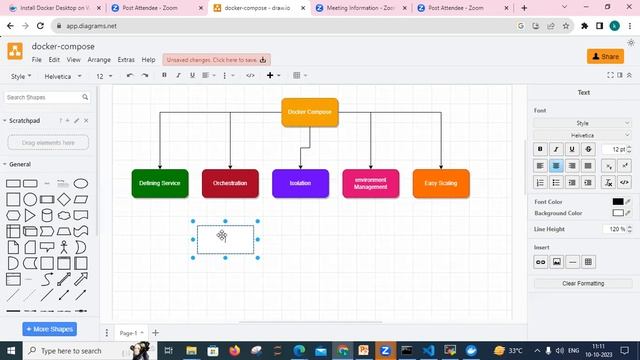The height and width of the screenshot is (360, 640).
Task: Click the Page-1 tab
Action: tap(131, 333)
